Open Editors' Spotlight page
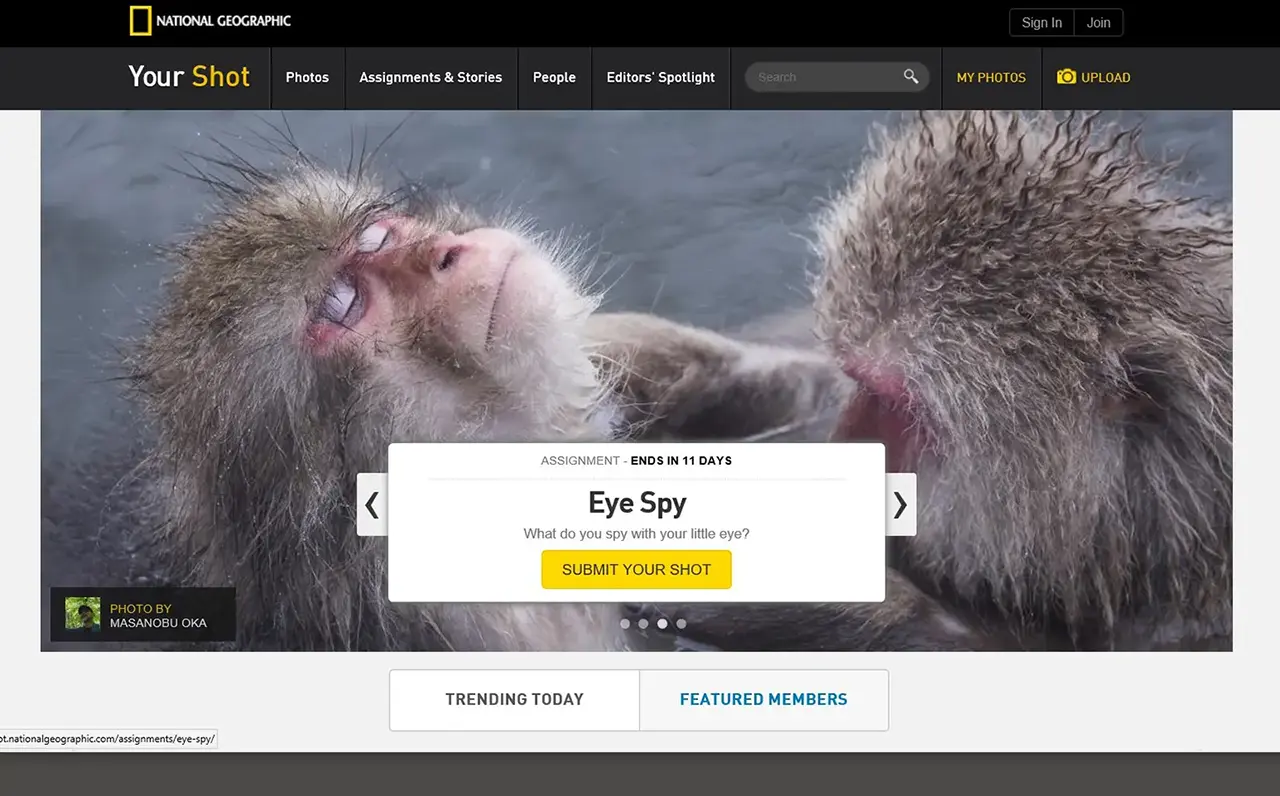Viewport: 1280px width, 796px height. click(661, 77)
